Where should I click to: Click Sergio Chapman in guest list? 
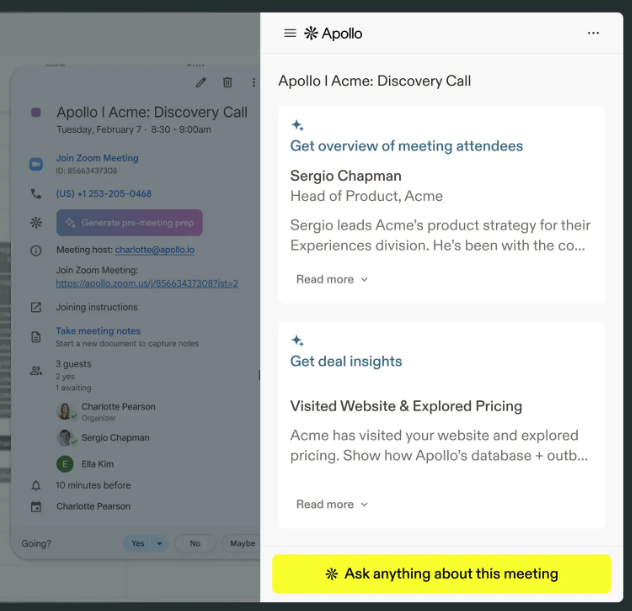(115, 438)
